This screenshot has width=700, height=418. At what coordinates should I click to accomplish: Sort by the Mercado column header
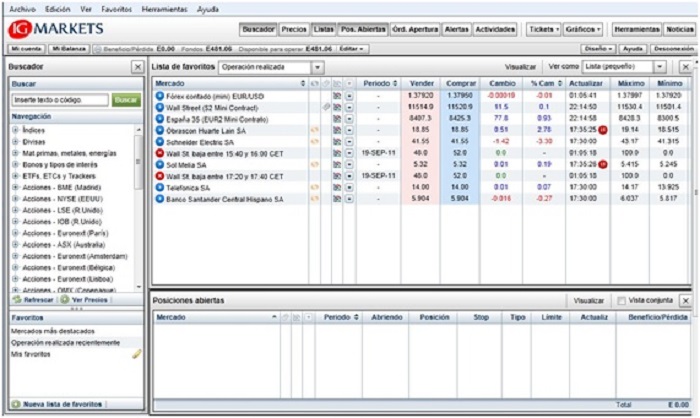pyautogui.click(x=230, y=84)
